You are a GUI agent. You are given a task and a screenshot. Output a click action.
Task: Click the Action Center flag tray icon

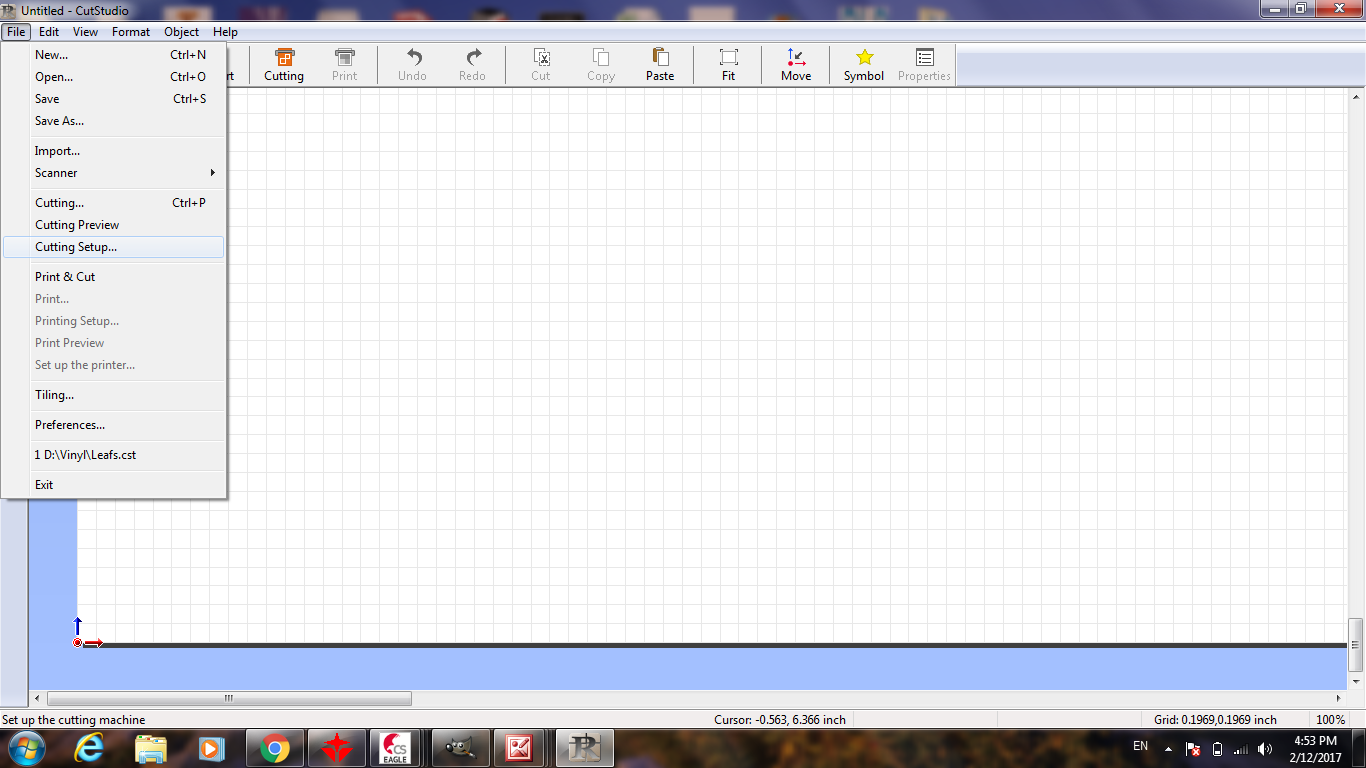click(x=1193, y=749)
